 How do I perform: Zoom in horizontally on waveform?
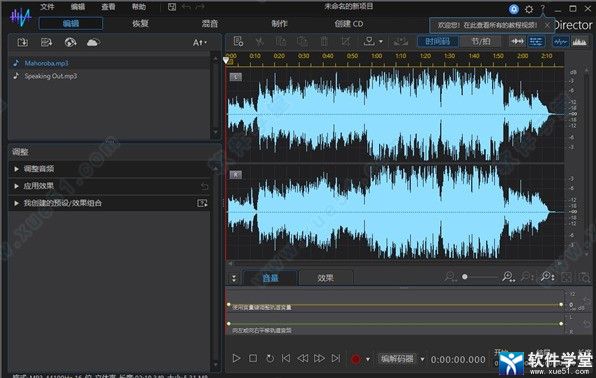coord(508,277)
